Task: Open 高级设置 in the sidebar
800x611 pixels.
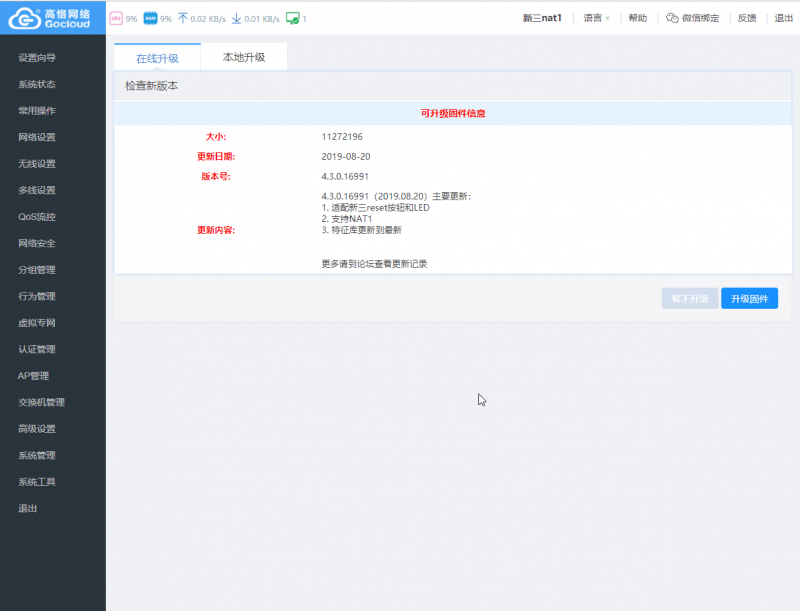Action: 37,429
